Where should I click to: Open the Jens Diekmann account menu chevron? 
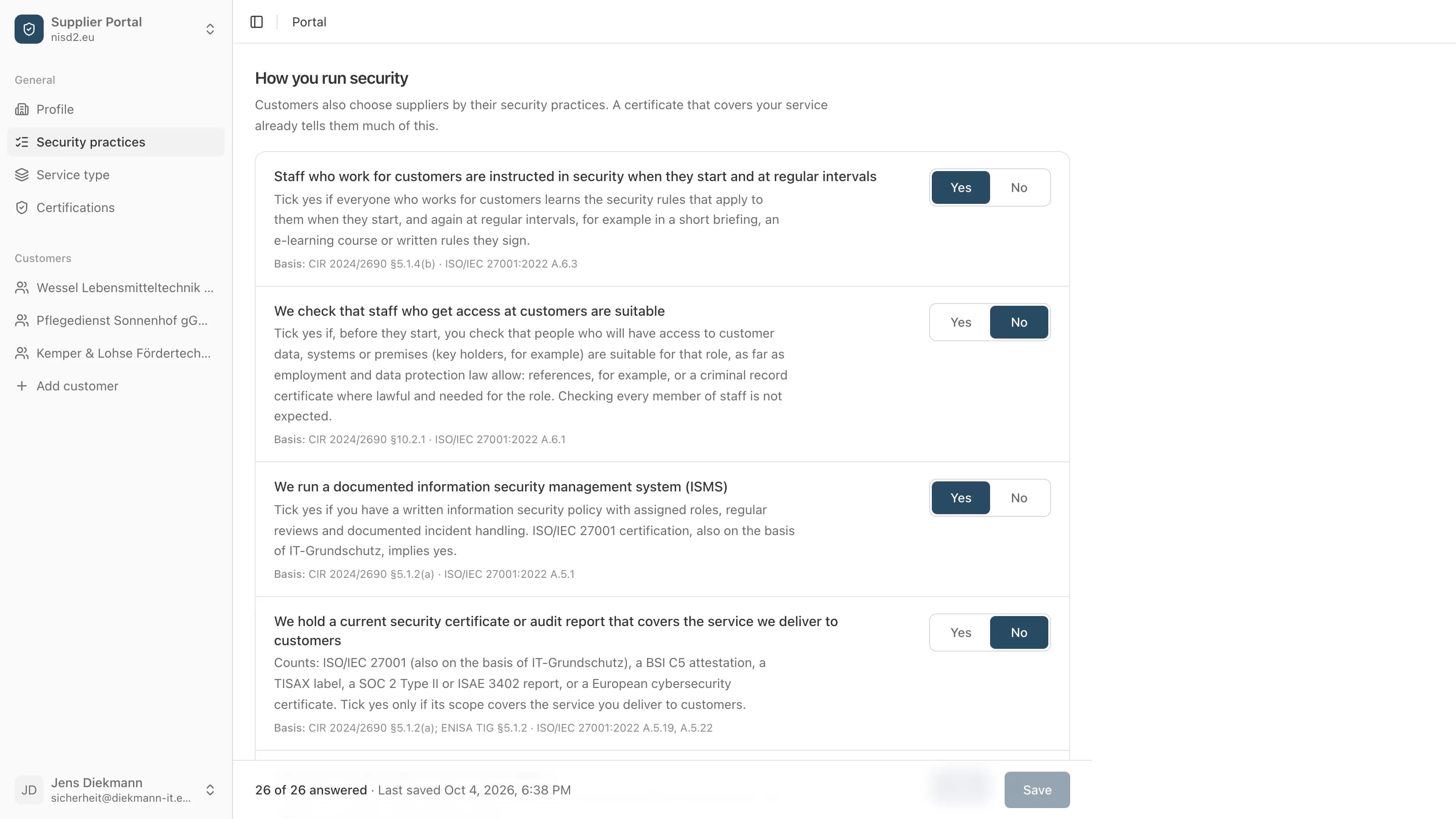click(210, 789)
